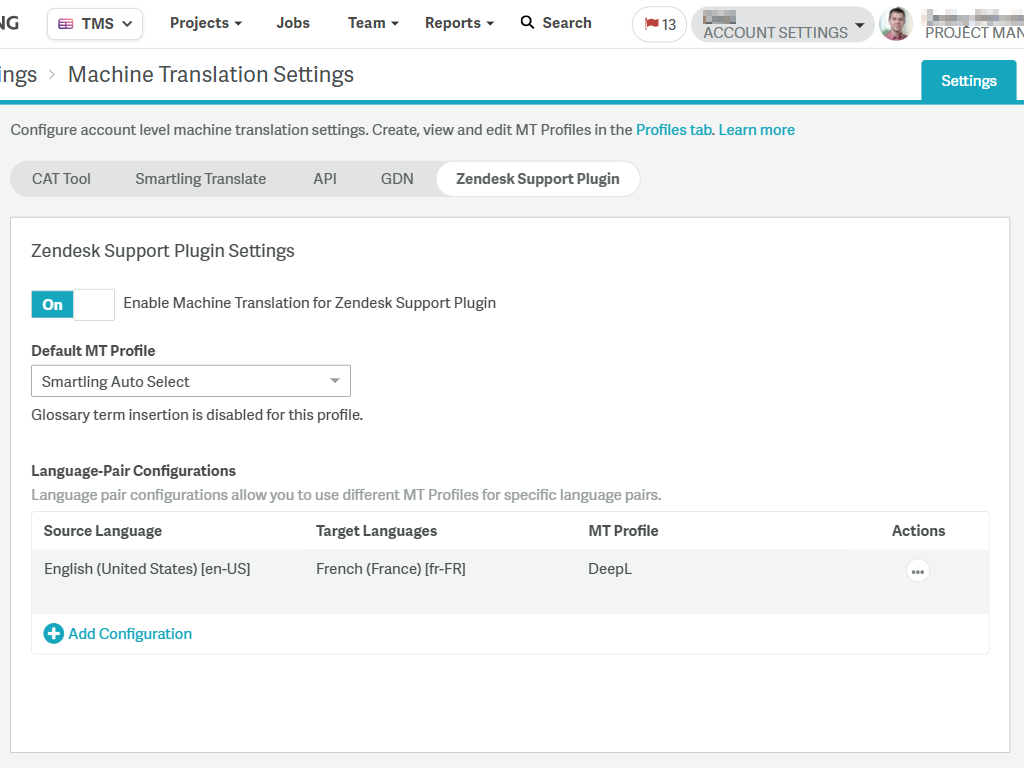
Task: Switch to the GDN tab
Action: tap(397, 178)
